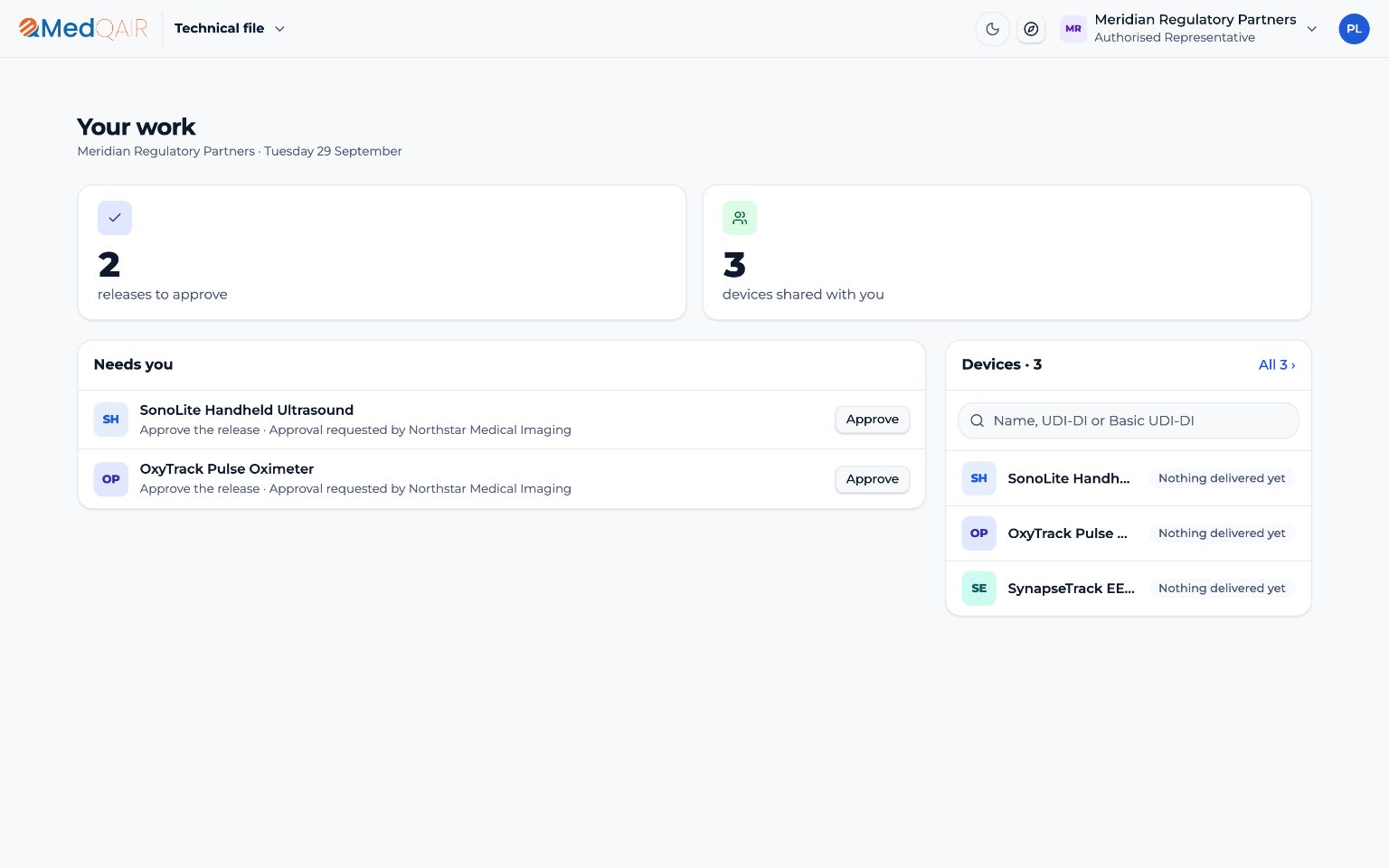Open OxyTrack Pulse ... device row
This screenshot has width=1389, height=868.
(1129, 533)
